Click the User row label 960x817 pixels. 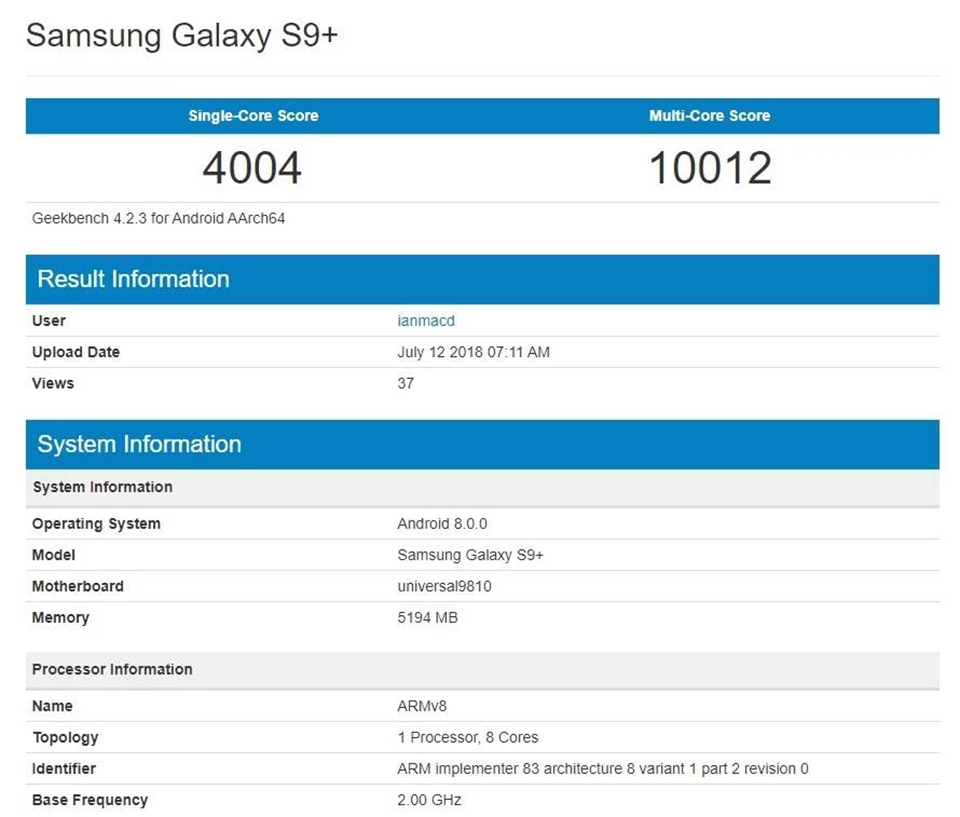[48, 320]
